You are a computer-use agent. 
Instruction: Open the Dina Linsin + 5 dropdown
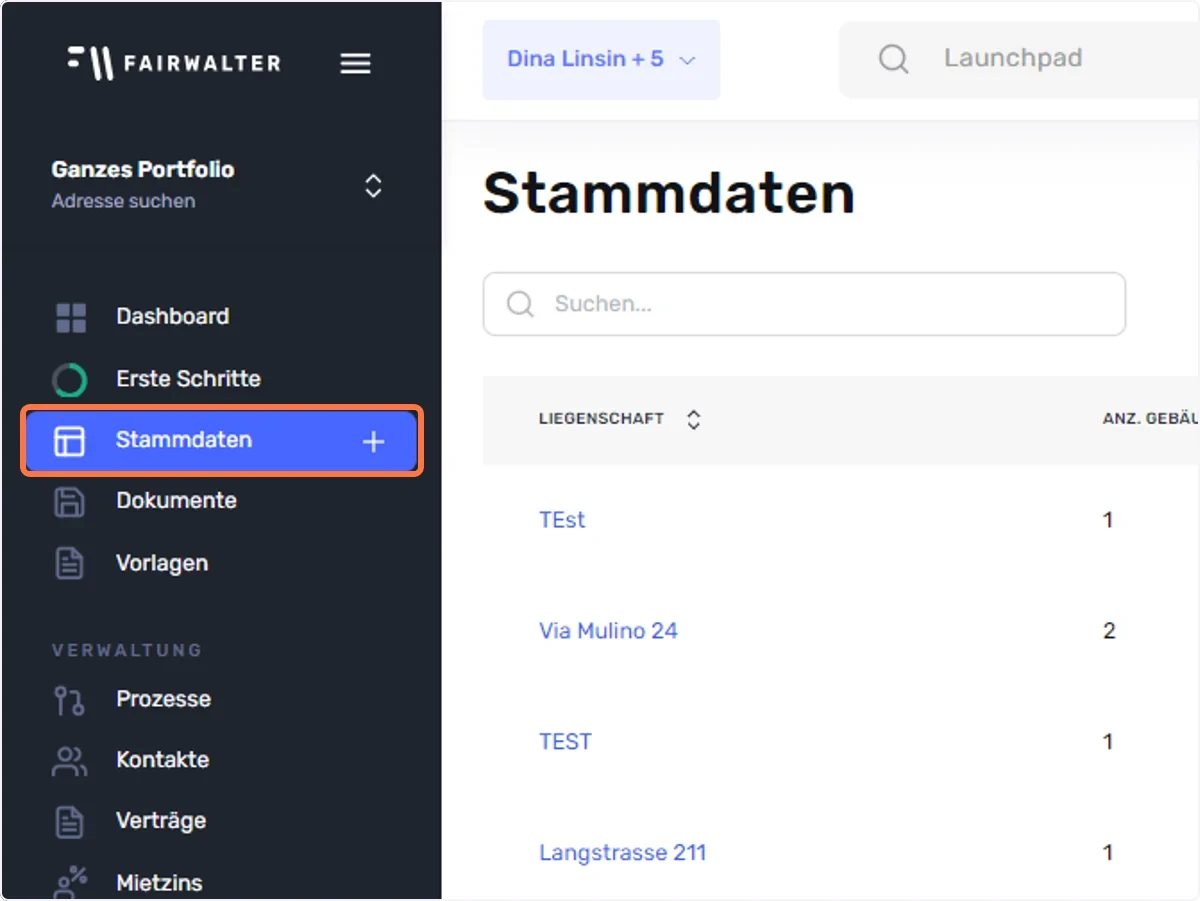[601, 59]
